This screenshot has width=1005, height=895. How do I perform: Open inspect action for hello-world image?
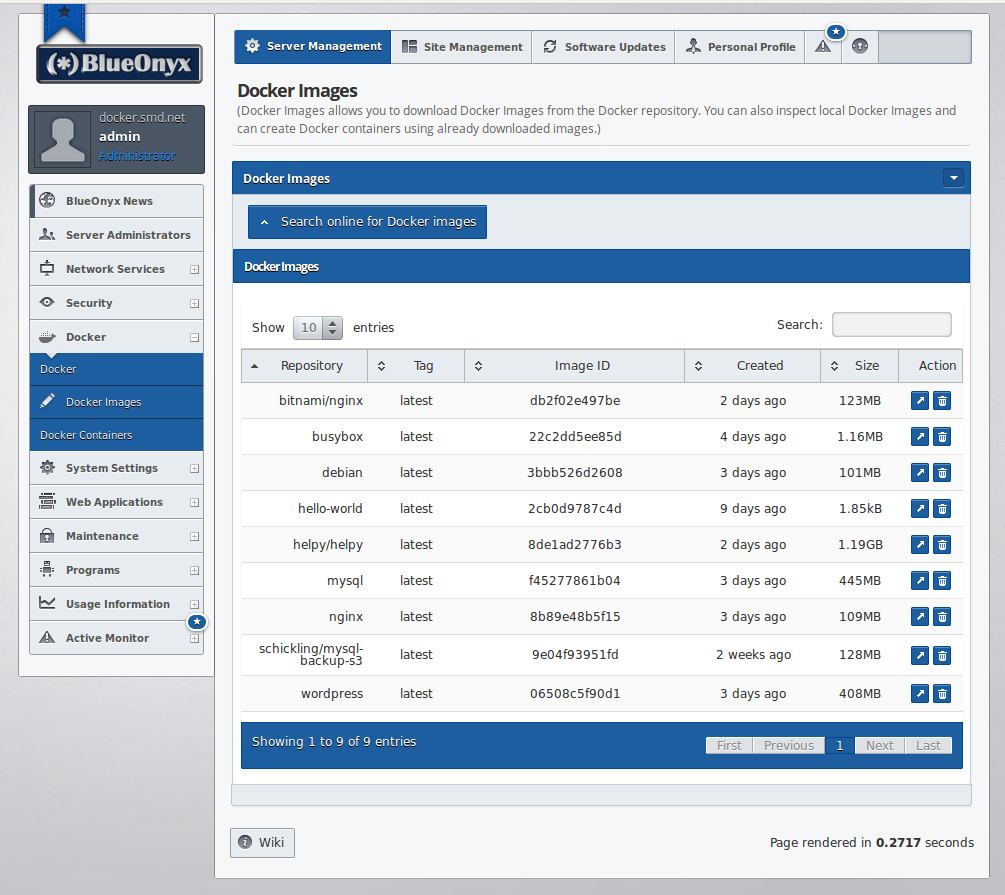pyautogui.click(x=920, y=508)
